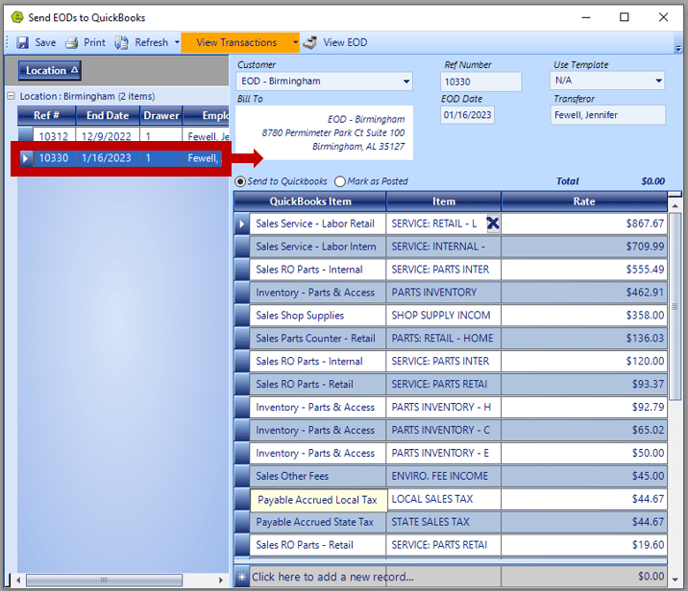Click the Rate column header
This screenshot has width=688, height=591.
pos(584,201)
